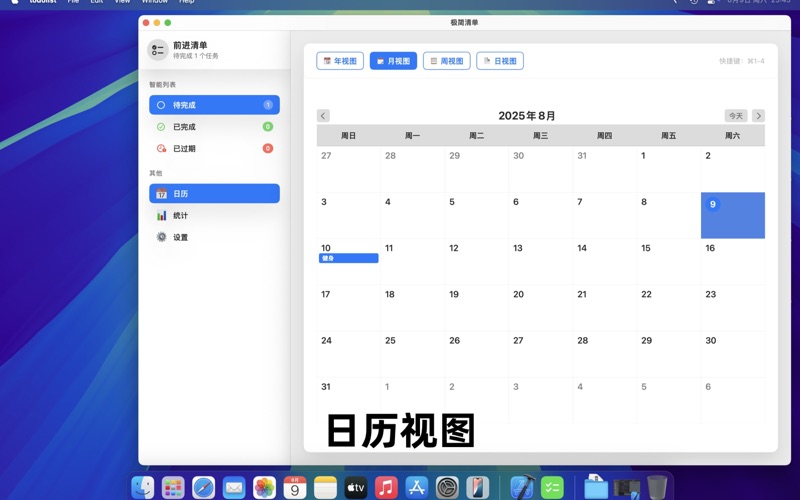Switch to 周视图 week view
The height and width of the screenshot is (500, 800).
tap(446, 61)
